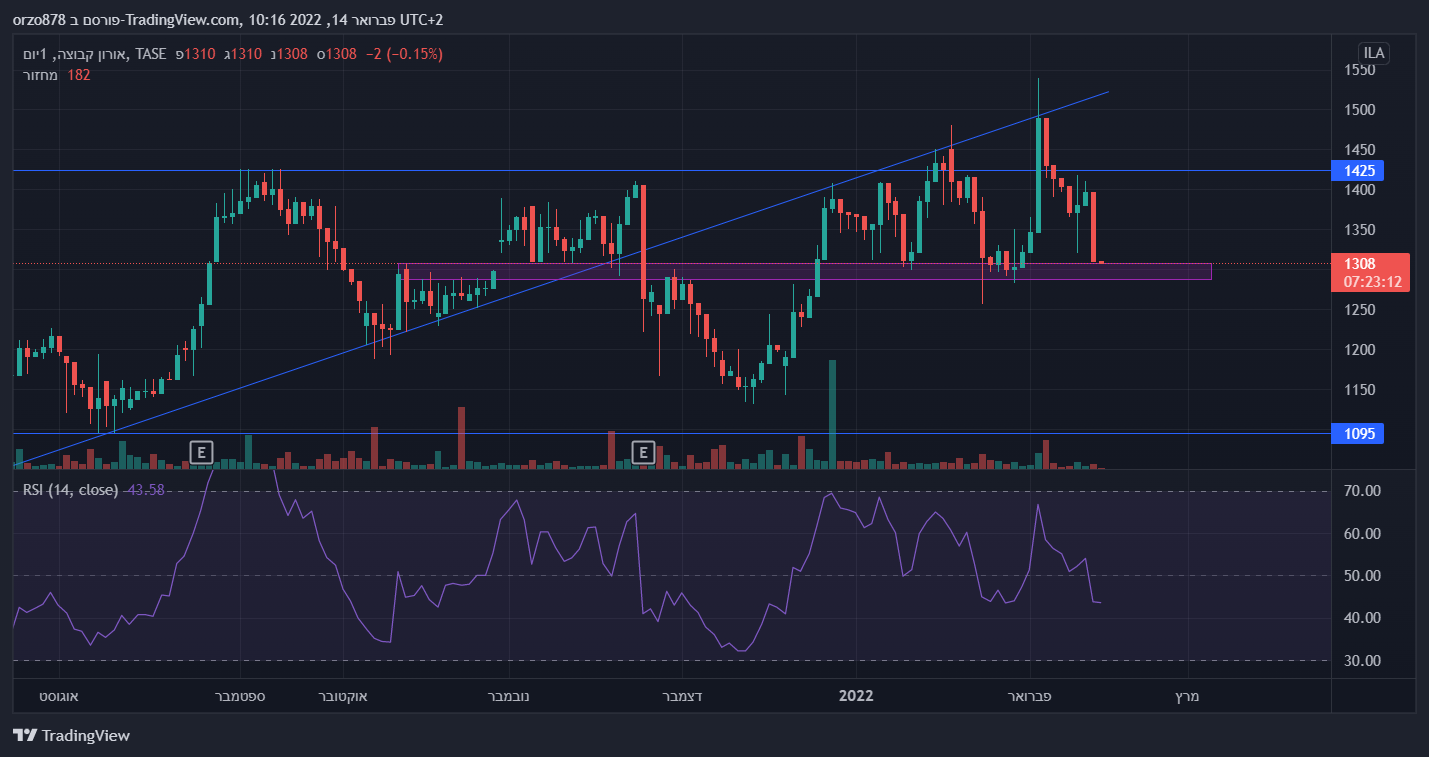
Task: Open the earnings E marker near December
Action: coord(643,452)
